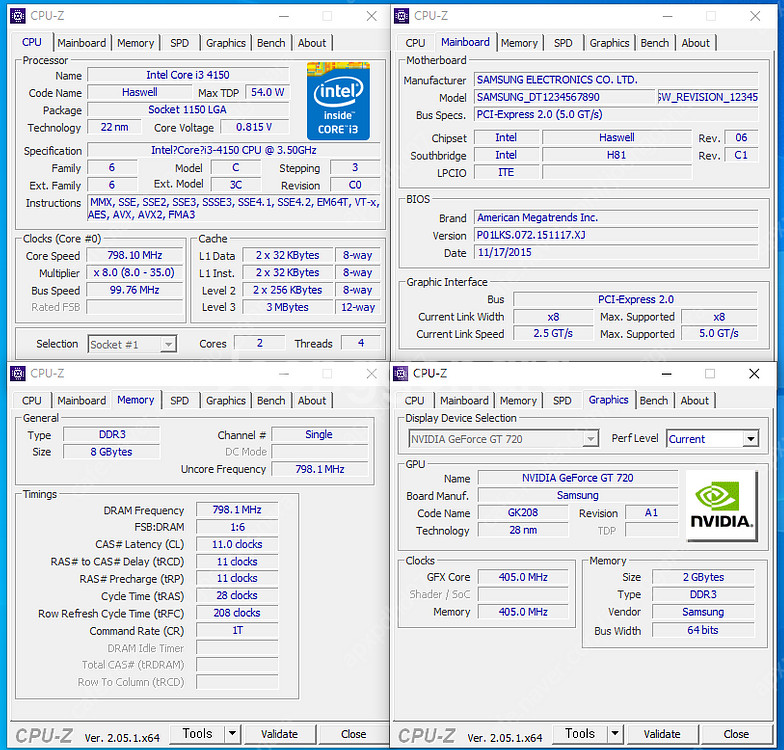Click the BIOS date '11/17/2015'
The image size is (784, 750).
(616, 252)
